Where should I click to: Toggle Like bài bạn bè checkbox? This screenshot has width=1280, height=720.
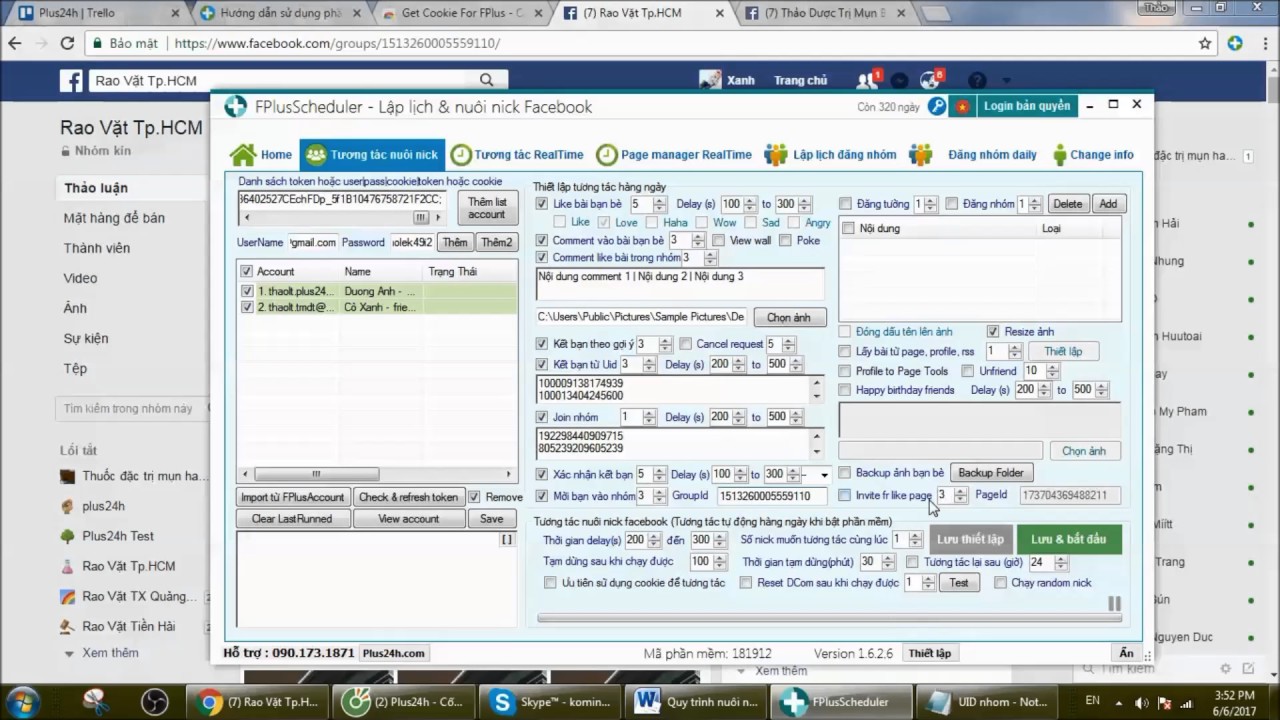(542, 204)
